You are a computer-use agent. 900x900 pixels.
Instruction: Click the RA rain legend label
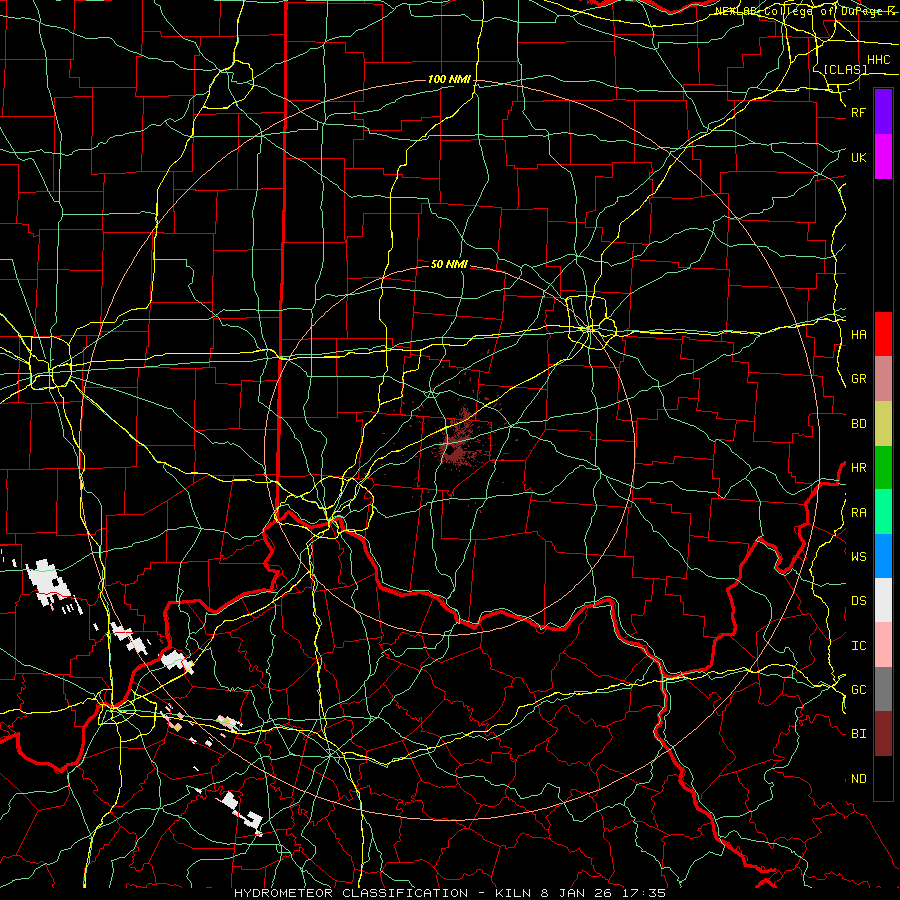click(858, 513)
